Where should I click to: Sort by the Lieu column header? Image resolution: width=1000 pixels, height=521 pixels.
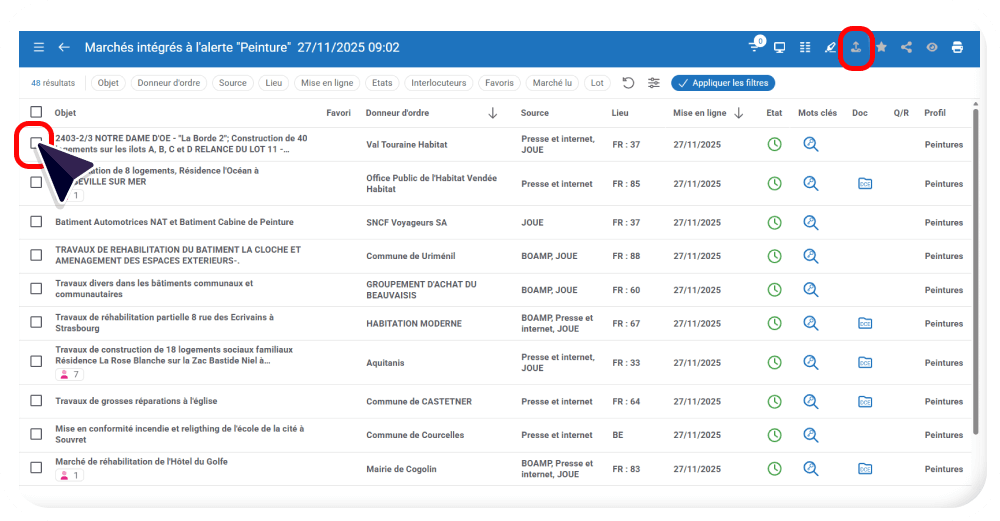tap(620, 113)
